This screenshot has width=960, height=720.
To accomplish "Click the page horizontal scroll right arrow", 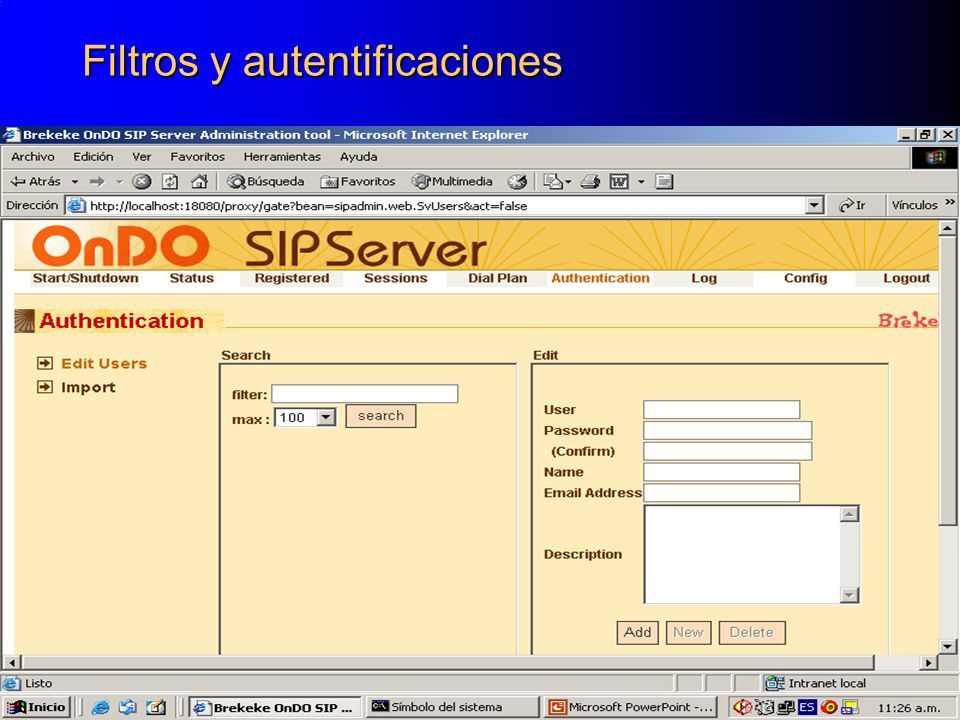I will [x=929, y=662].
